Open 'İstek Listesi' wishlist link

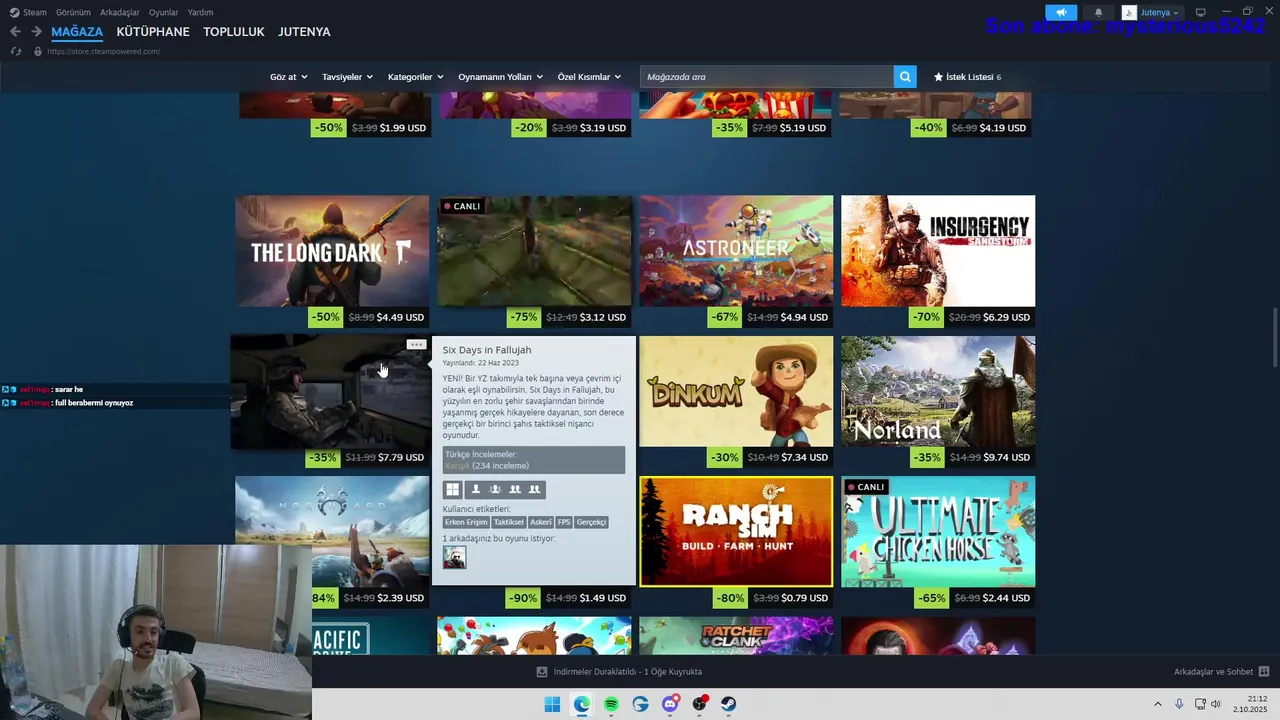pos(967,77)
